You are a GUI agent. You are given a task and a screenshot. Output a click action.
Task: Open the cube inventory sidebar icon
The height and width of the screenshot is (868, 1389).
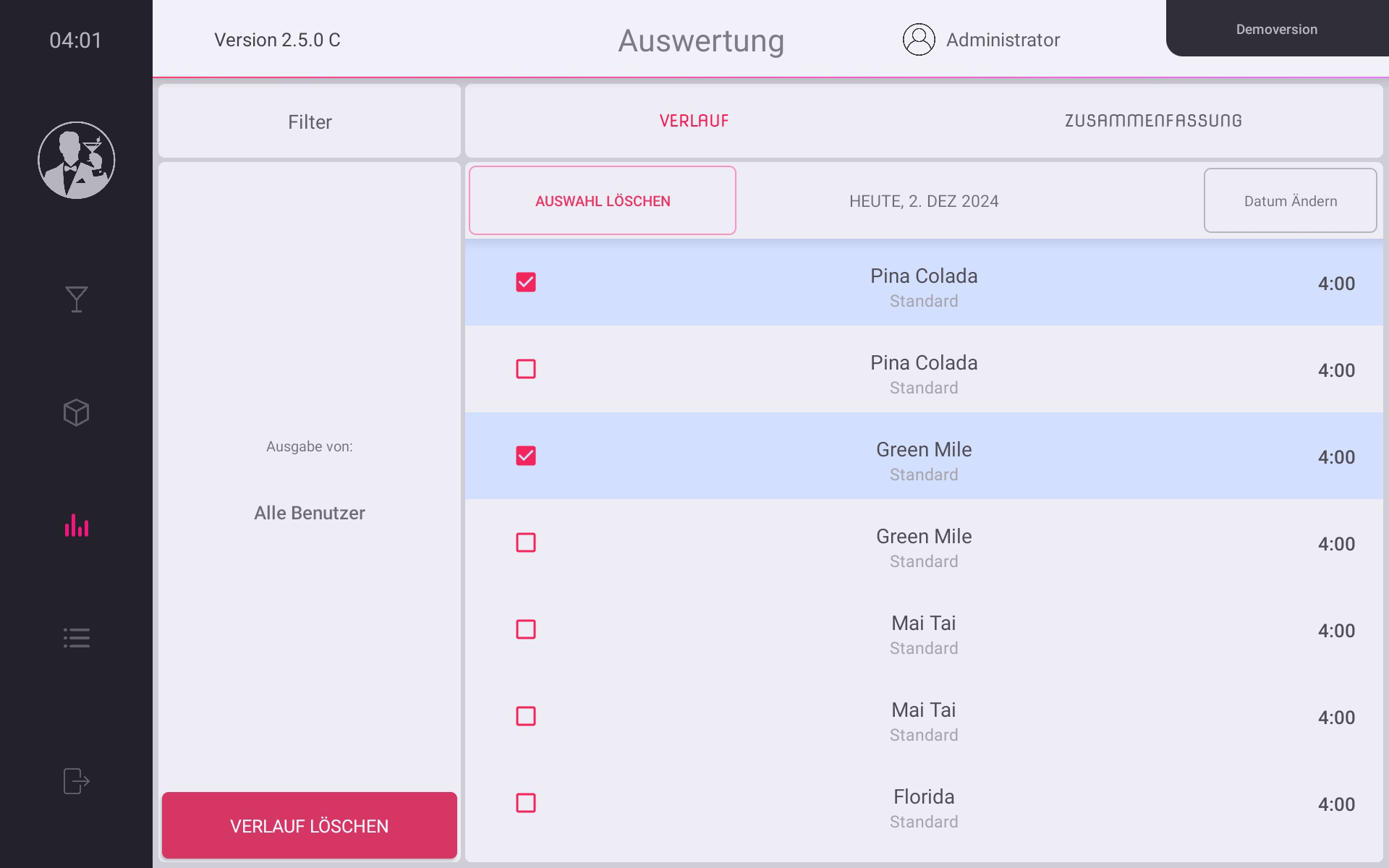[76, 412]
